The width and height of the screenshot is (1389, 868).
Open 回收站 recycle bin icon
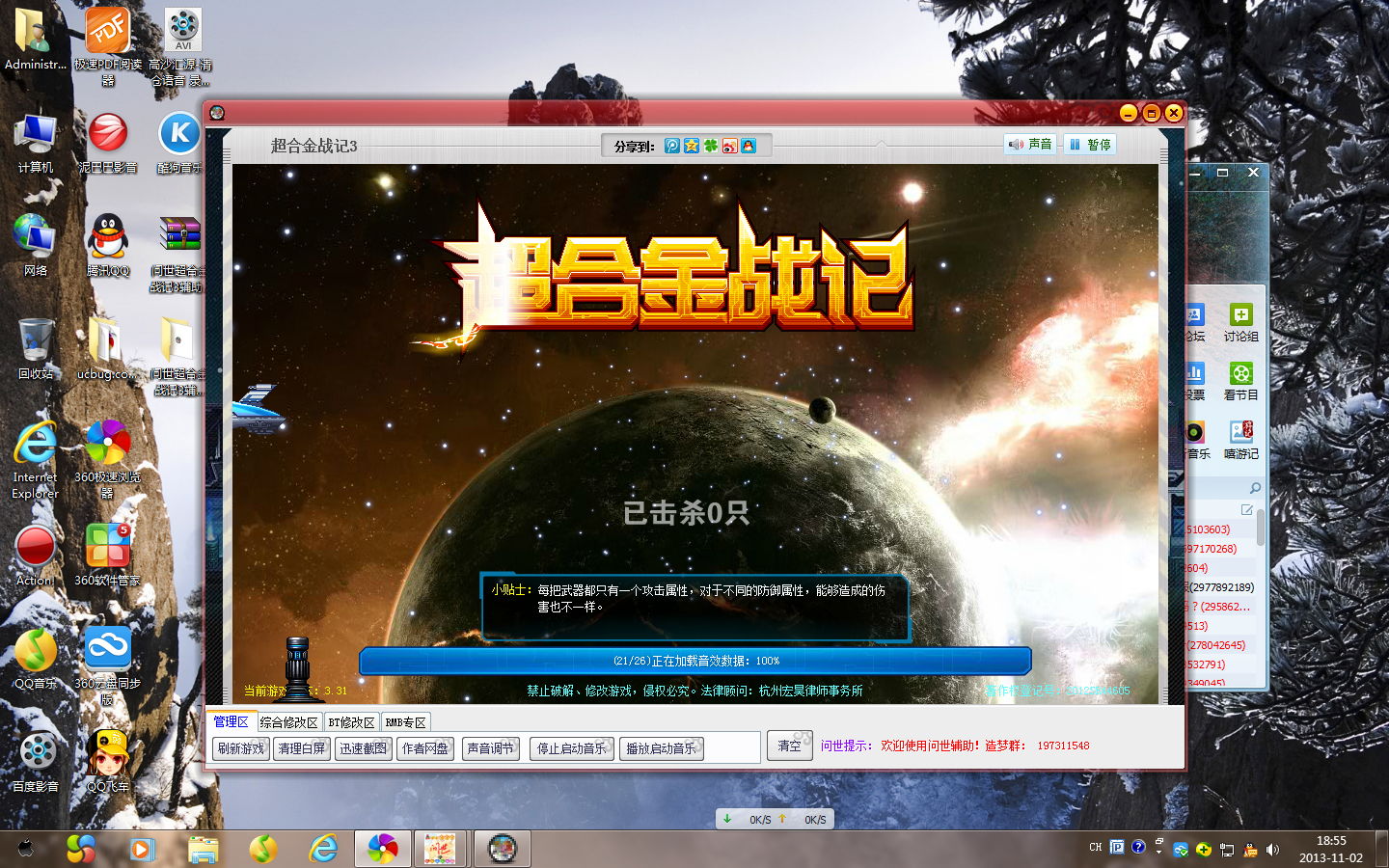[x=36, y=349]
